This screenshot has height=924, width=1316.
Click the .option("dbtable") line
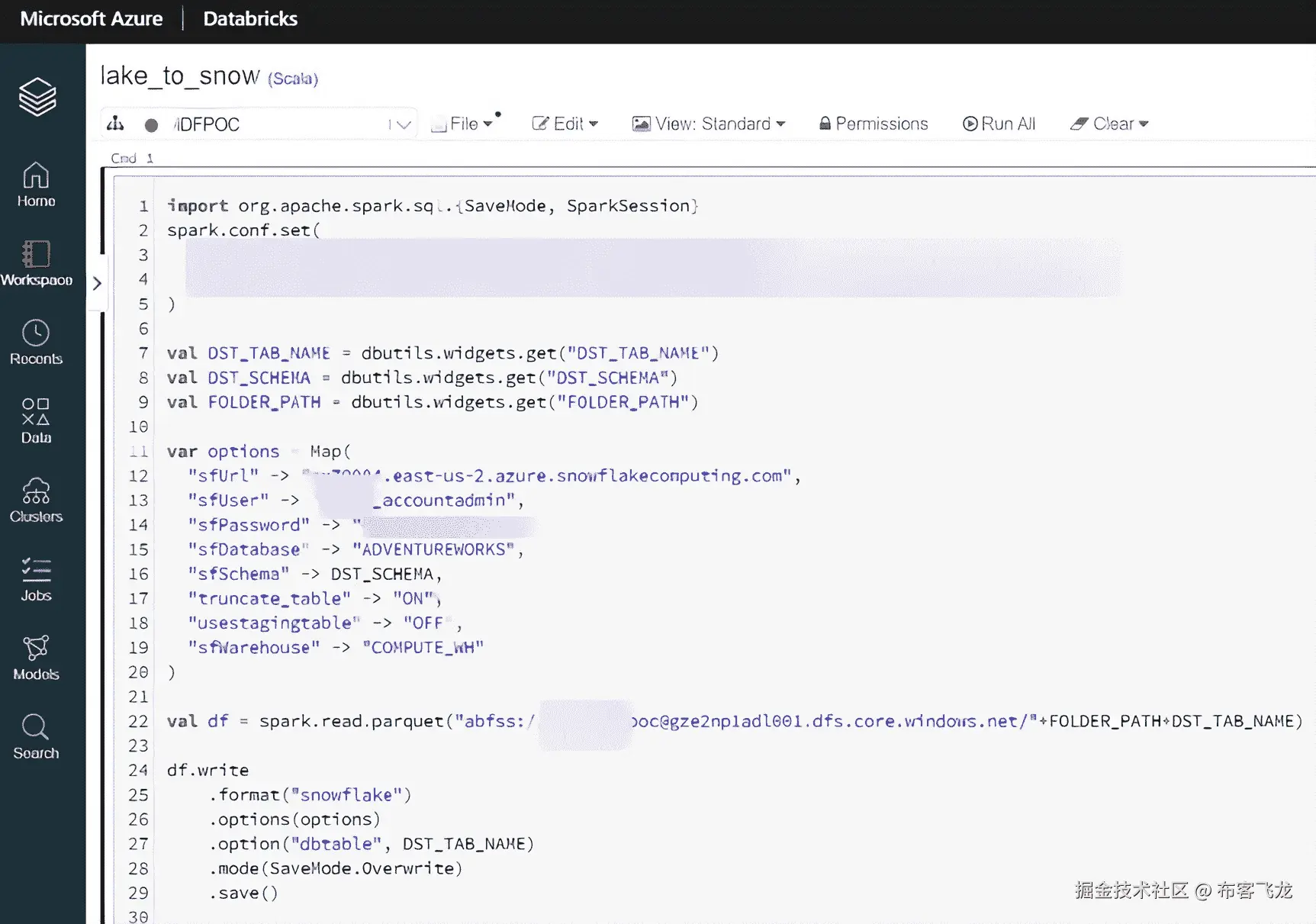click(x=371, y=844)
